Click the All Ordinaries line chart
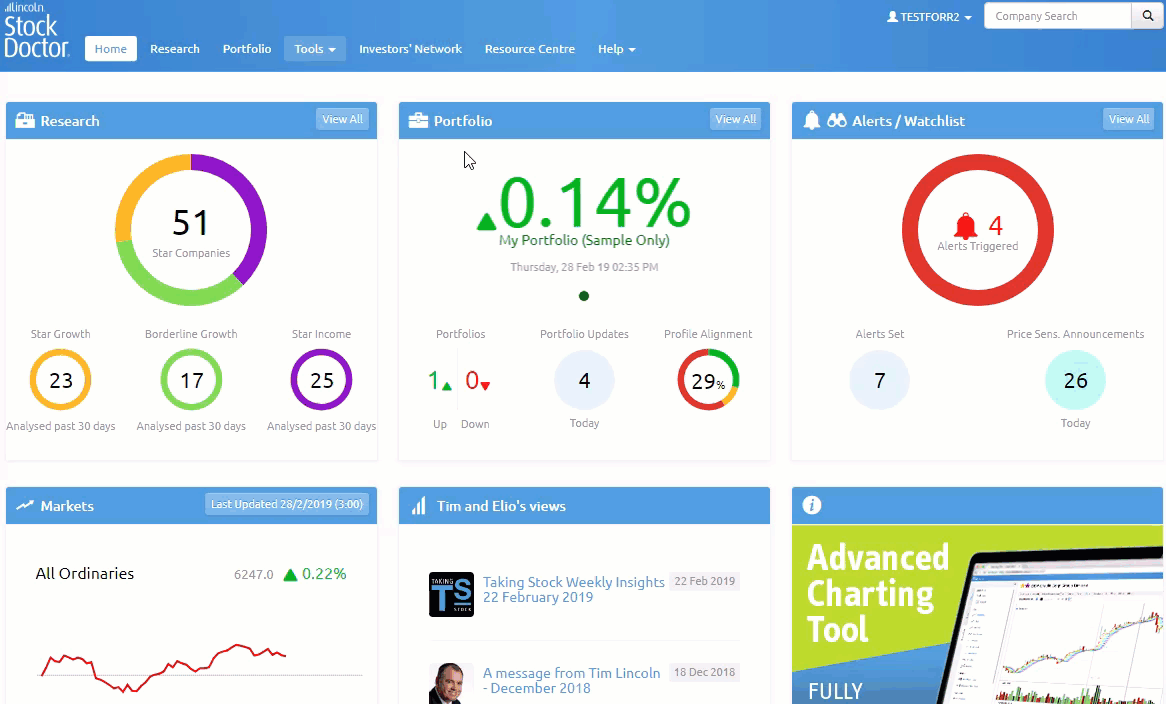Screen dimensions: 1166x704 201,667
